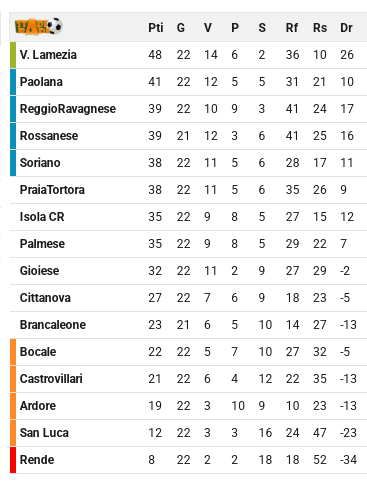Click the orange playout marker beside Bocale

pyautogui.click(x=13, y=352)
